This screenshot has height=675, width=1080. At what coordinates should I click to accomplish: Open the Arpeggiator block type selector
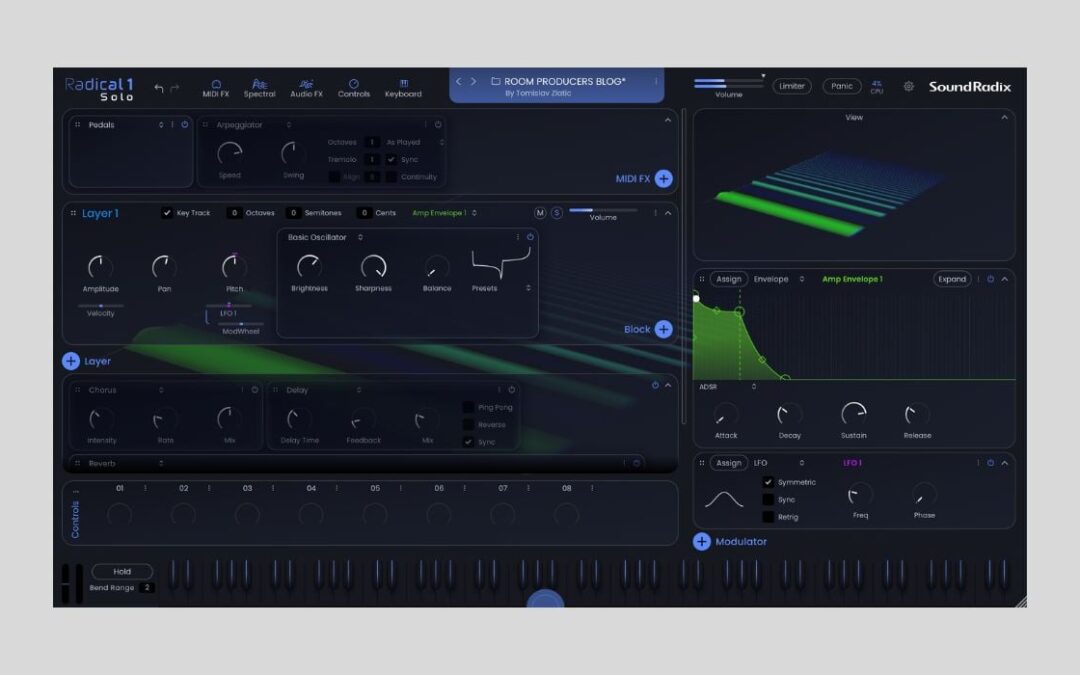289,125
